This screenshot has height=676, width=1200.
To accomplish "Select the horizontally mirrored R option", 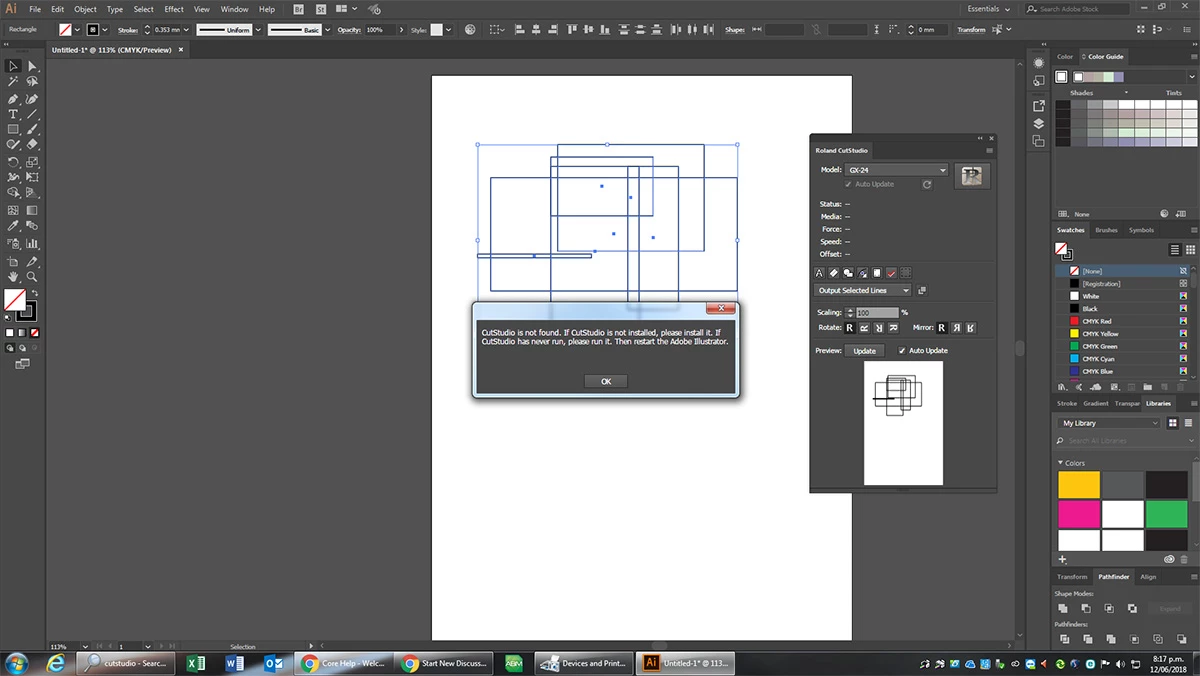I will click(956, 327).
